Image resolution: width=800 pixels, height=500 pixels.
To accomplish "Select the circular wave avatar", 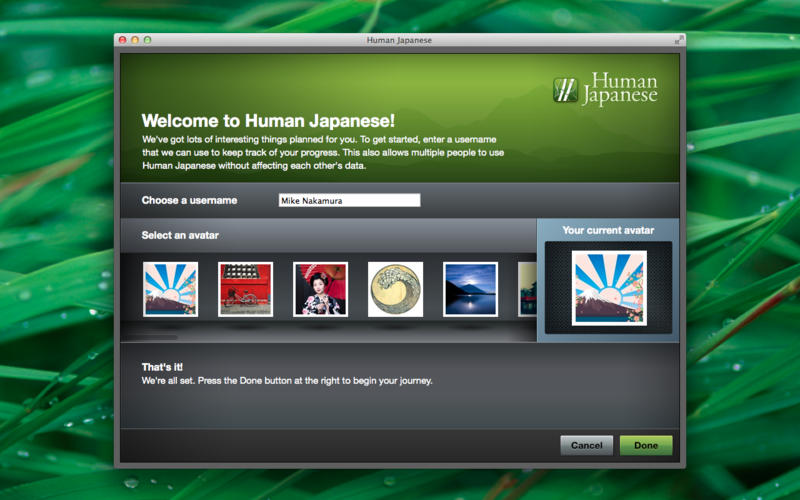I will pyautogui.click(x=395, y=289).
